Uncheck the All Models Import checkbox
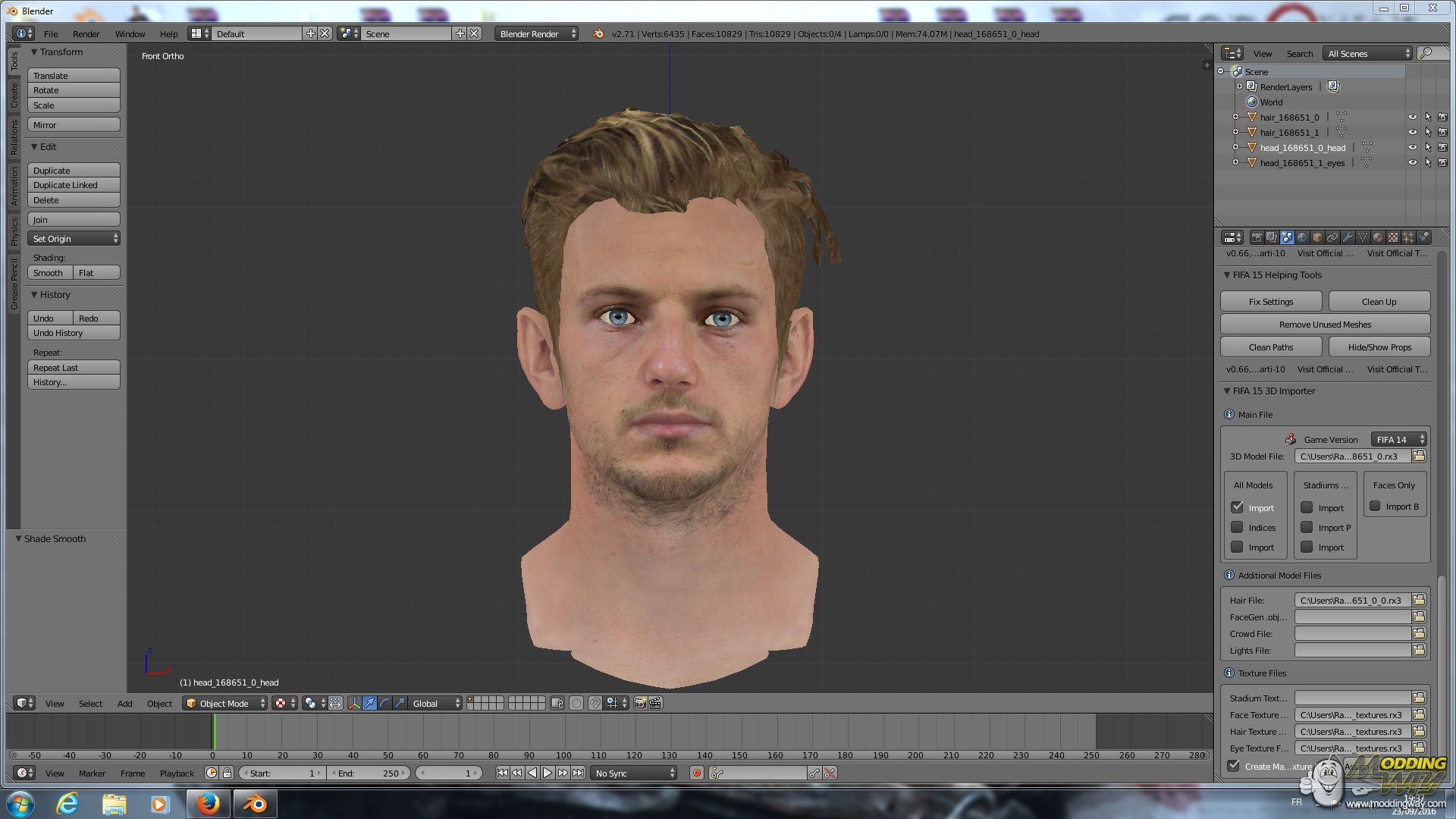 1237,507
